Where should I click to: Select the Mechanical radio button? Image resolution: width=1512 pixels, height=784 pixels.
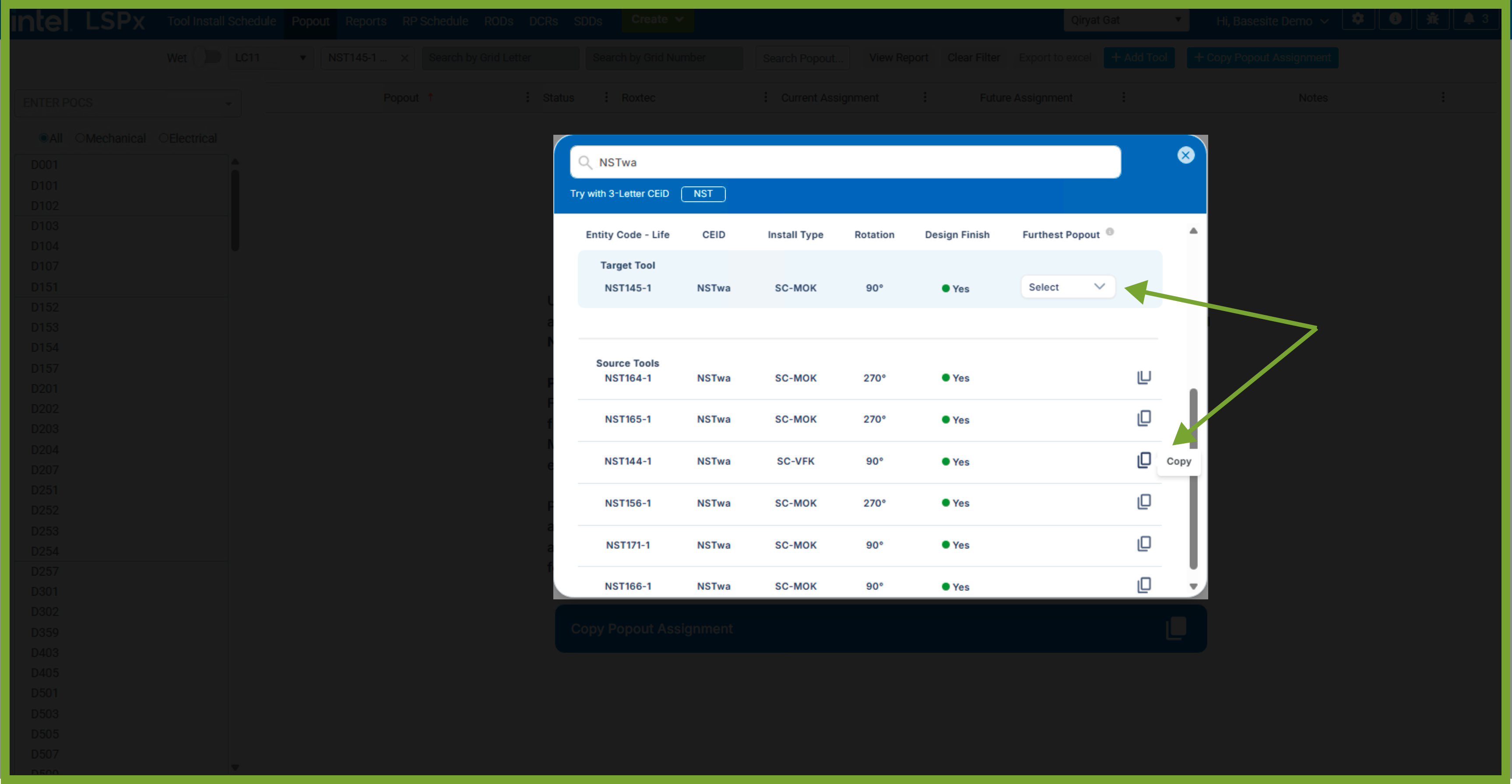coord(81,139)
